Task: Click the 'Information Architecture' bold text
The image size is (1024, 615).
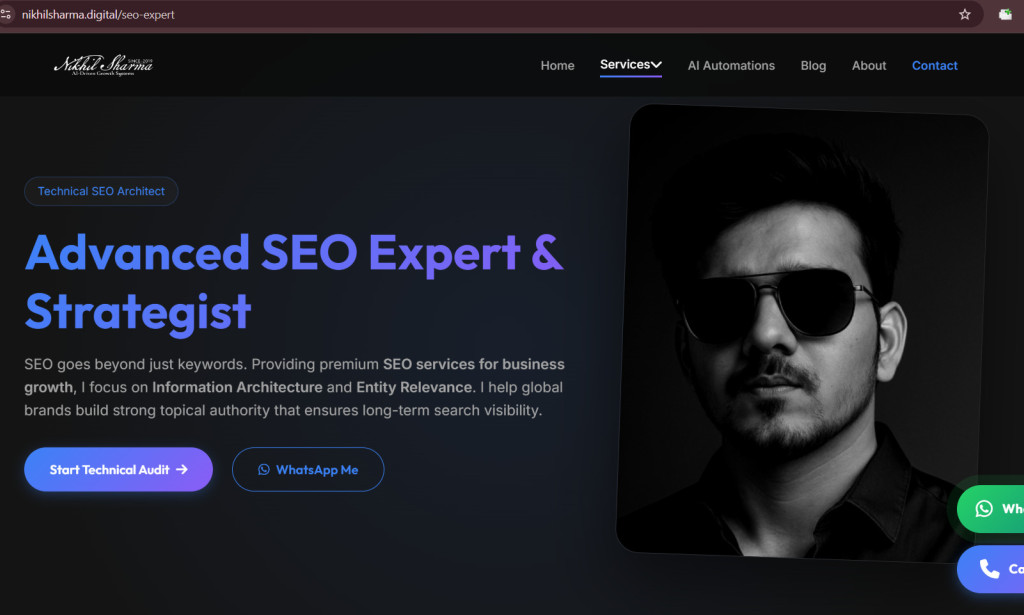Action: click(x=237, y=387)
